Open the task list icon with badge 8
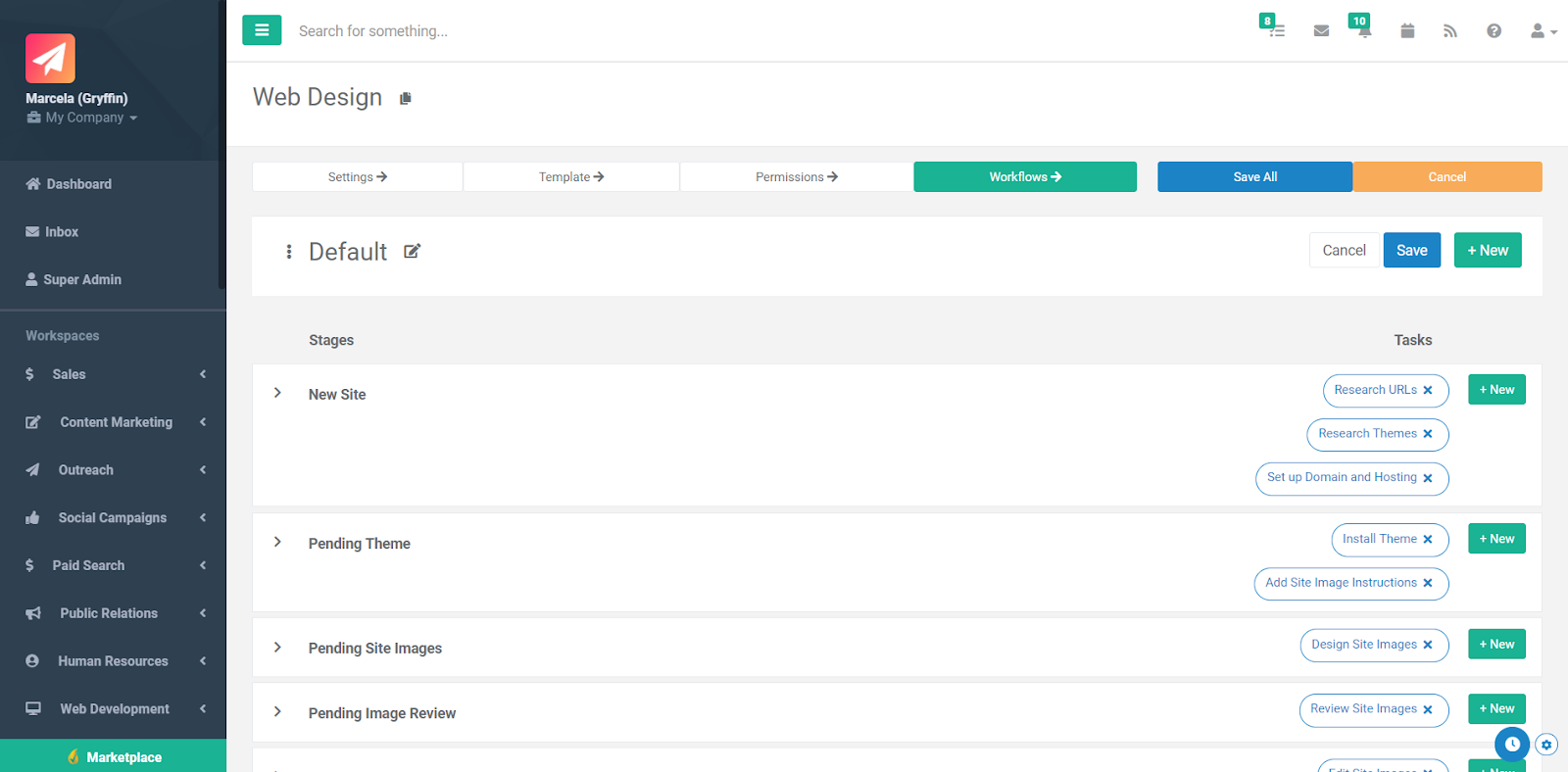1568x772 pixels. click(x=1276, y=30)
